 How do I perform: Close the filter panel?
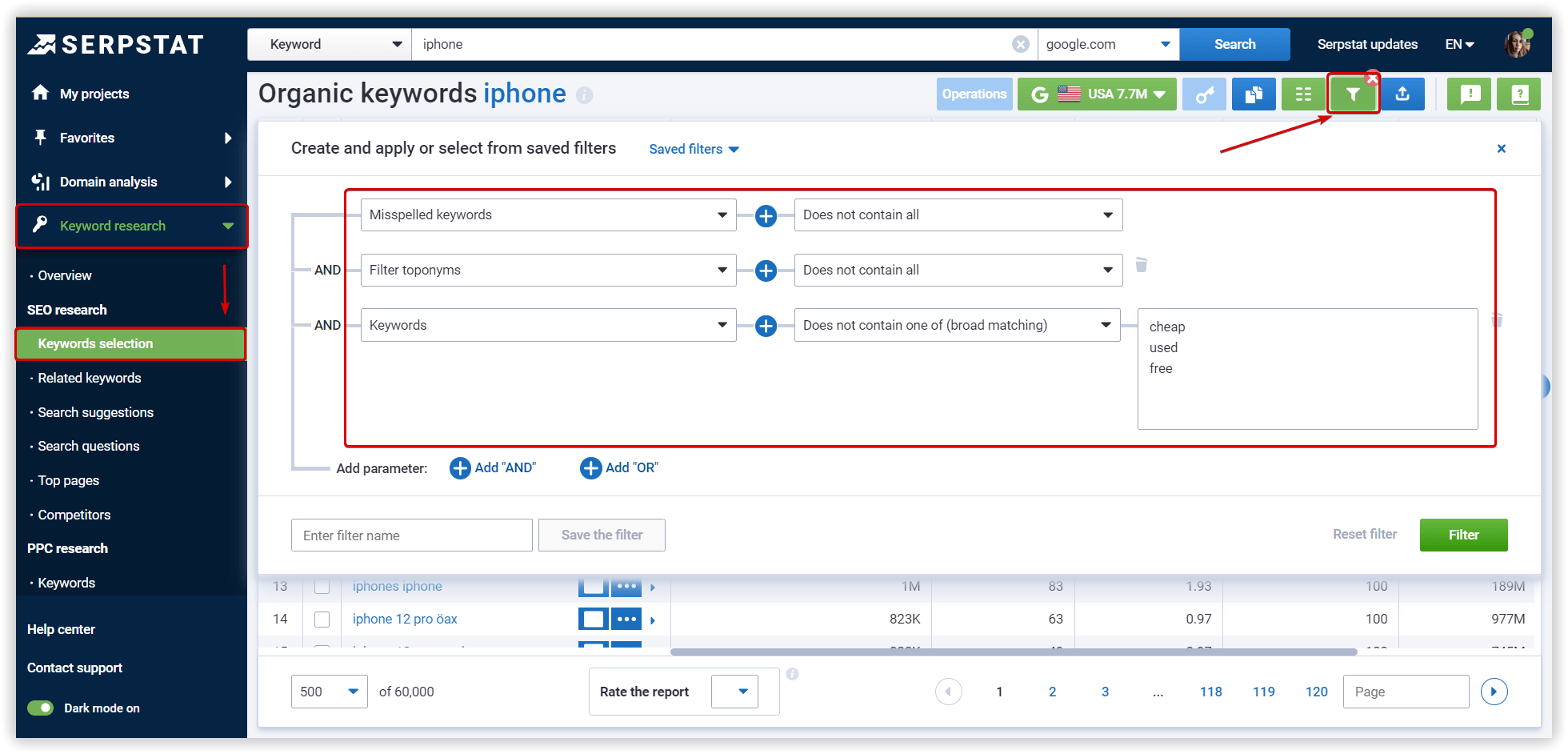1502,149
